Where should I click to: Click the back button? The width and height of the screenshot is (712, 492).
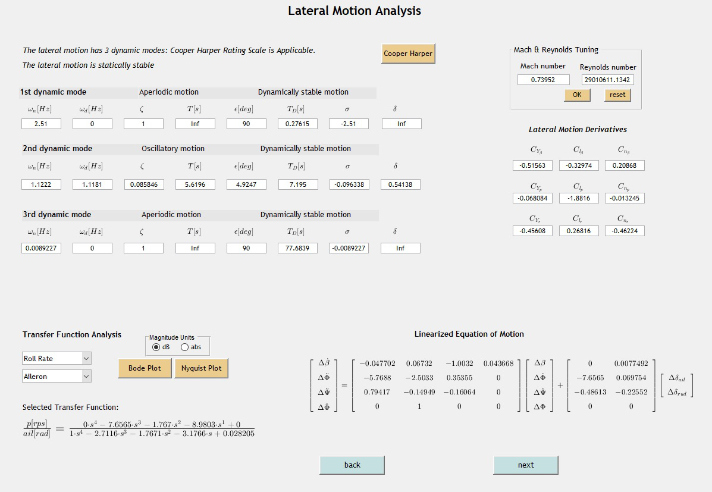pyautogui.click(x=352, y=465)
